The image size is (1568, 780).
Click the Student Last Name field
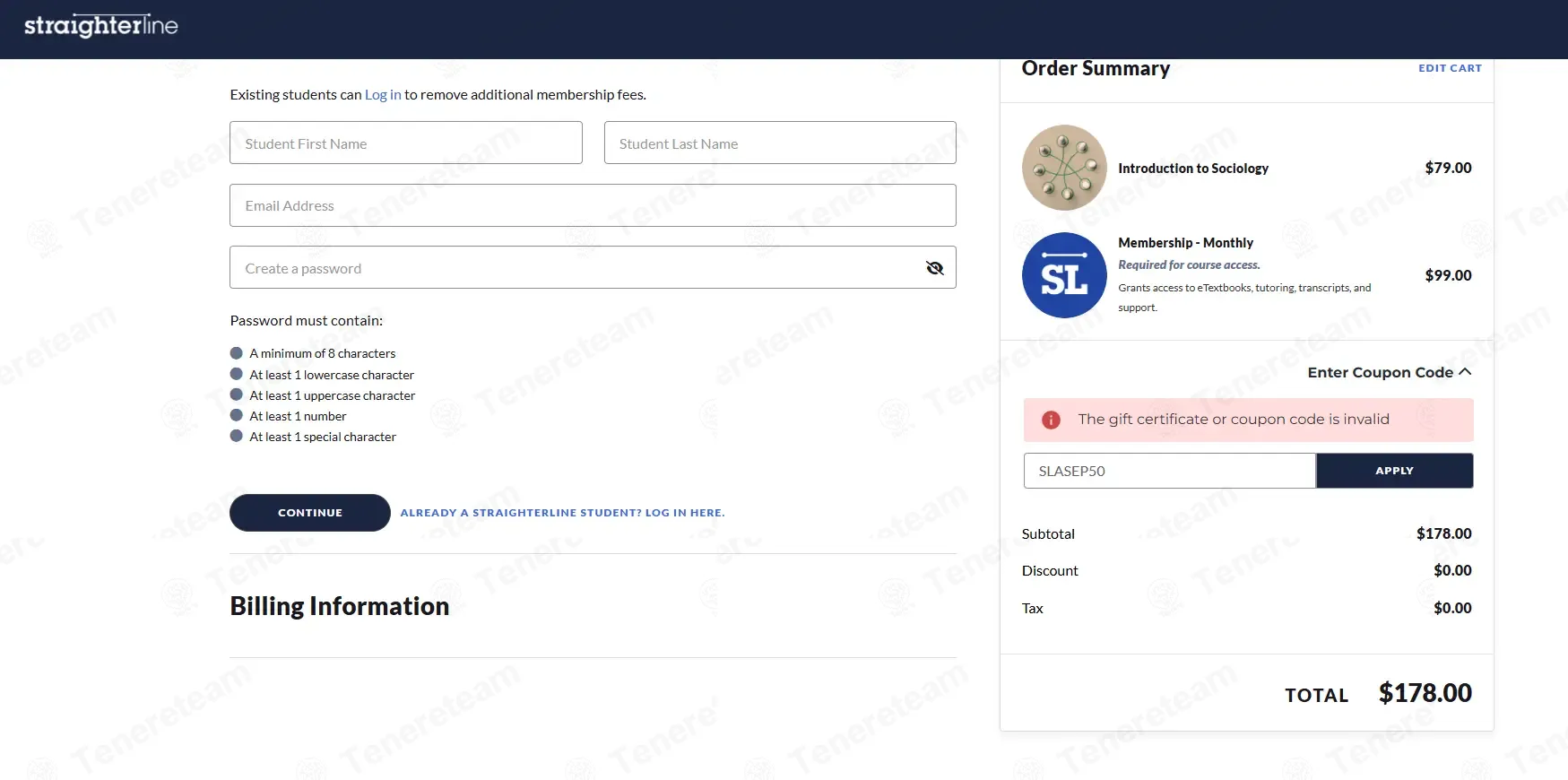780,143
